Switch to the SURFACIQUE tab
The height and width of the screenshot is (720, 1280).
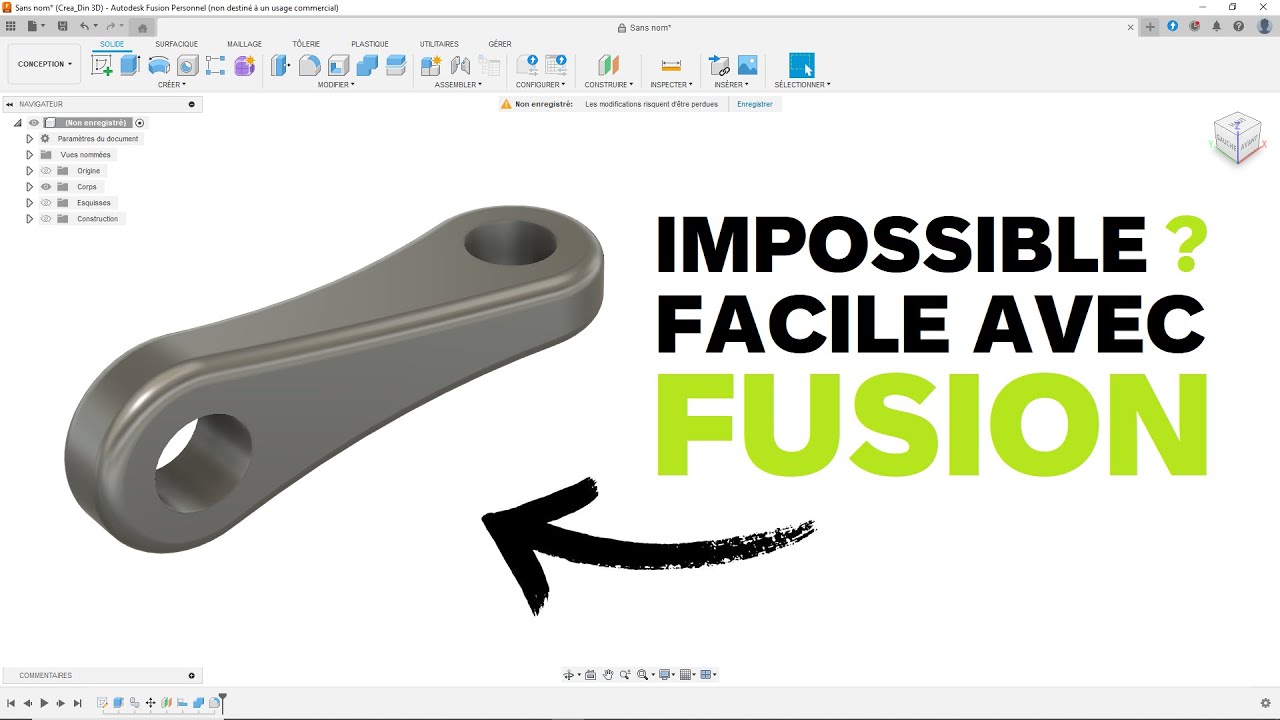click(177, 44)
